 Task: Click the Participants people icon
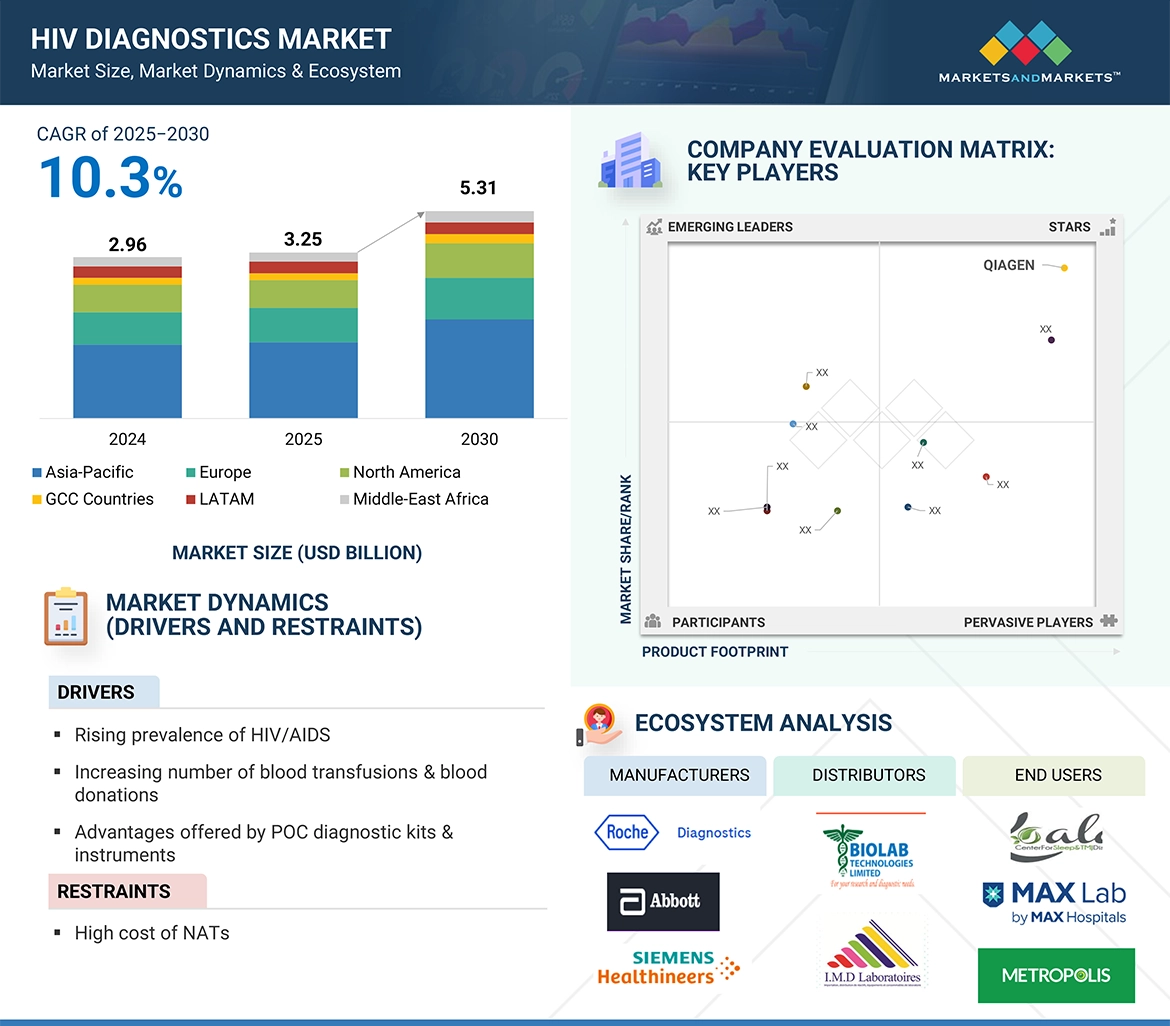[654, 621]
